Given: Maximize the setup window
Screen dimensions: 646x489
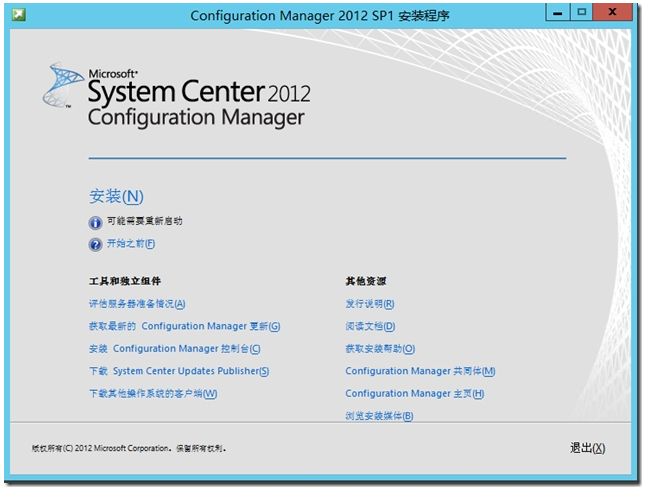Looking at the screenshot, I should [x=581, y=12].
